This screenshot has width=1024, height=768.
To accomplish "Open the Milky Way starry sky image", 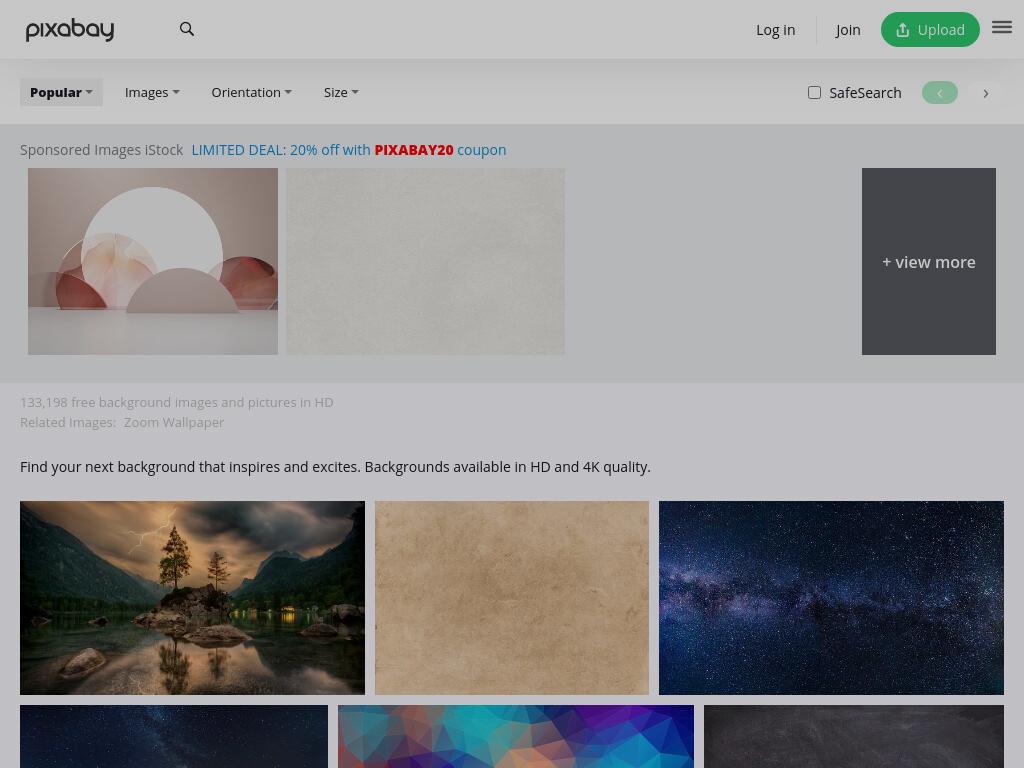I will (831, 598).
